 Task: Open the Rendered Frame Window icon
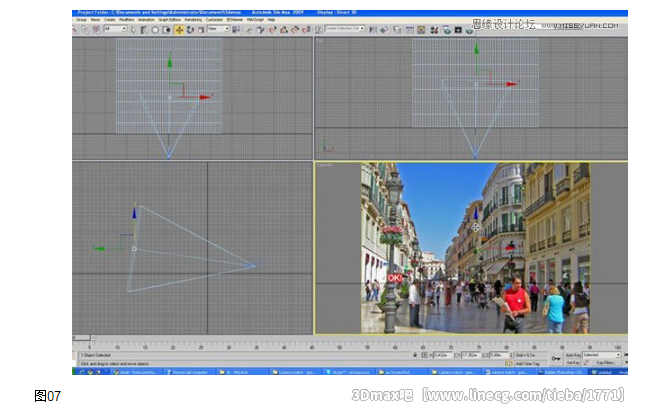pyautogui.click(x=458, y=30)
